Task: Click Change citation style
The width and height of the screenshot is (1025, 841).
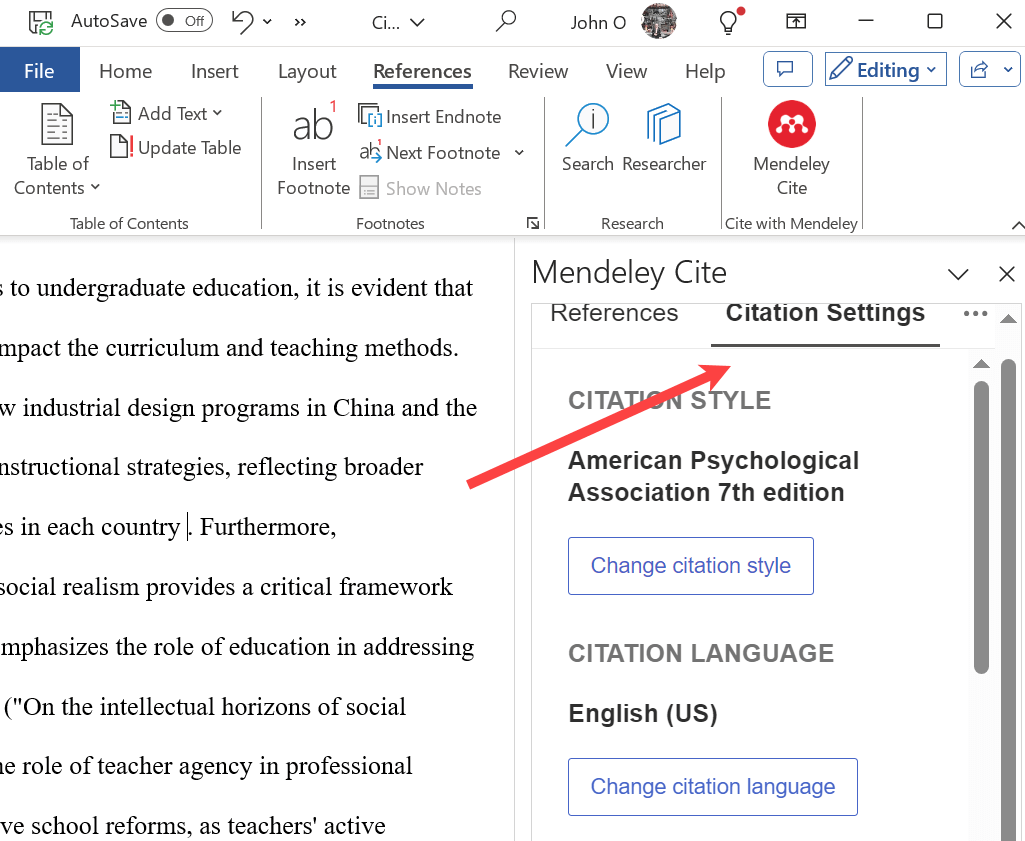Action: (x=690, y=565)
